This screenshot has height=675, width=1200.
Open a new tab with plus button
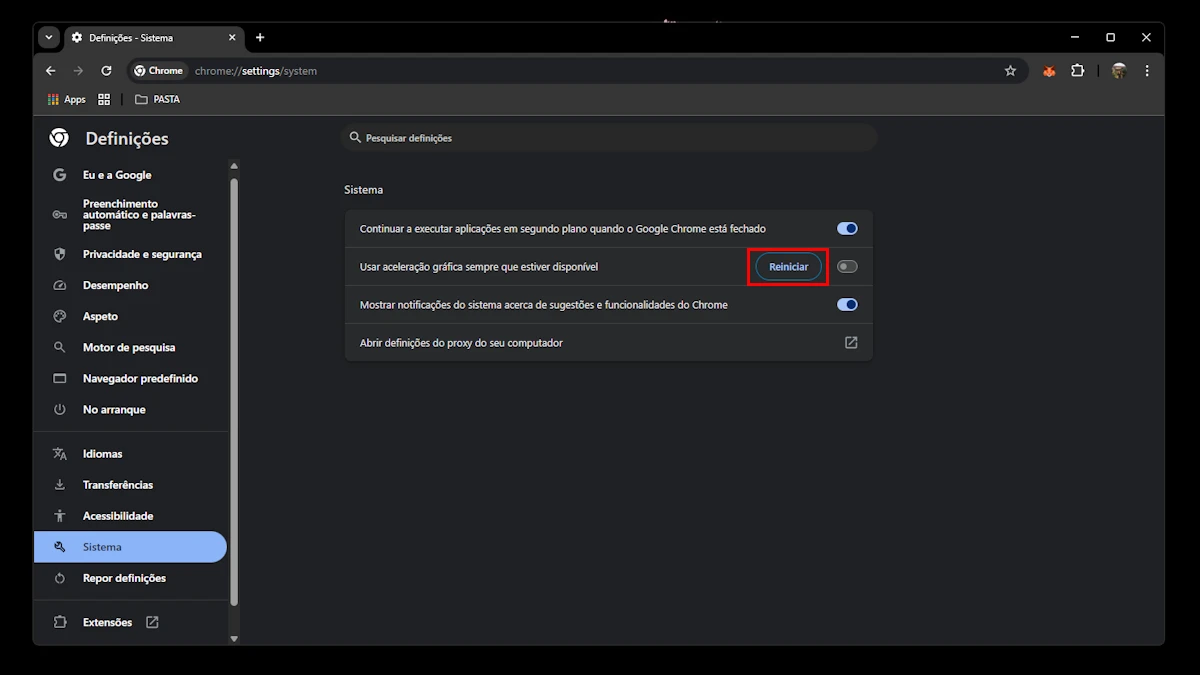[x=260, y=37]
